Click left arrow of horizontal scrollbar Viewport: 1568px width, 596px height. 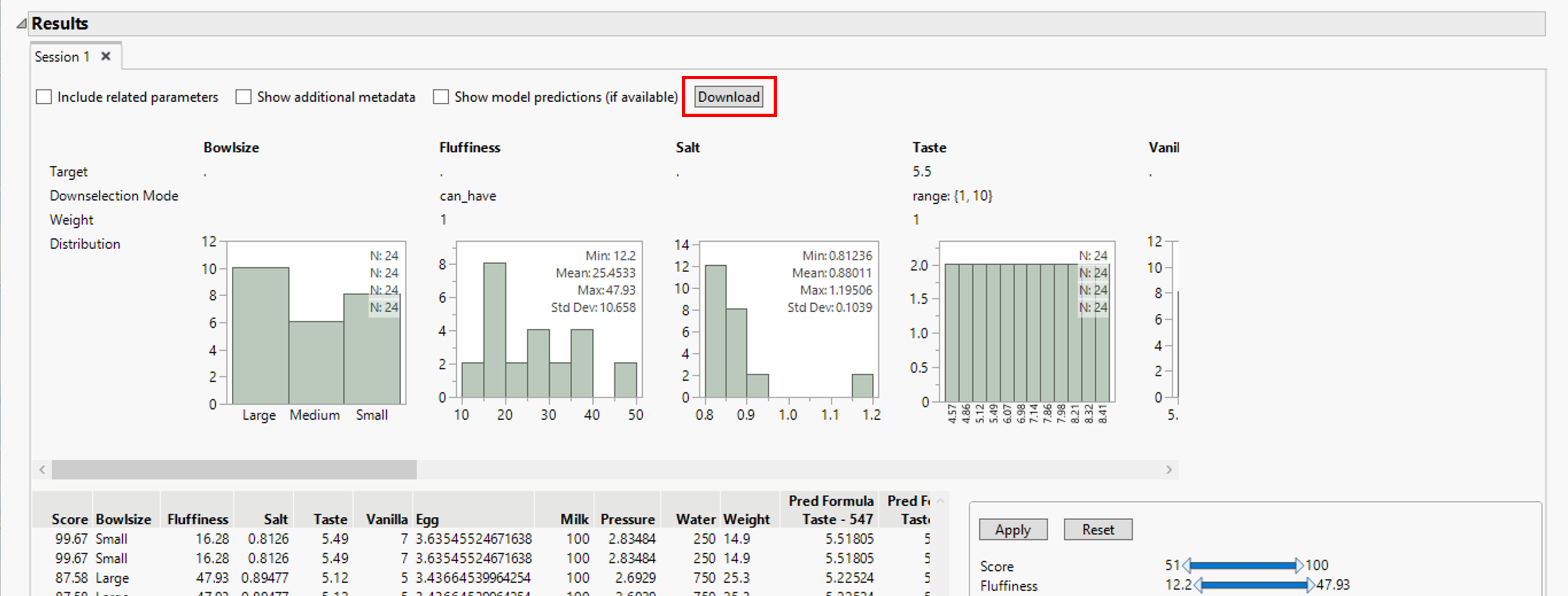pyautogui.click(x=42, y=469)
